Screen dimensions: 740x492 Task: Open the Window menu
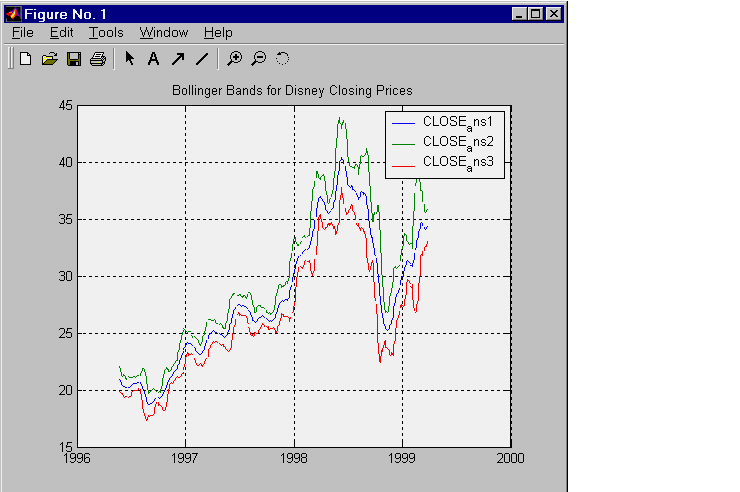click(164, 33)
